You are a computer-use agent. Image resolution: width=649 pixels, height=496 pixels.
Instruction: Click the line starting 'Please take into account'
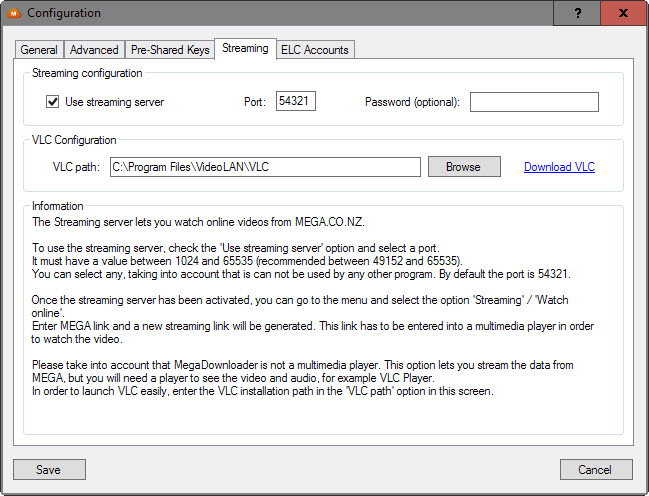303,365
